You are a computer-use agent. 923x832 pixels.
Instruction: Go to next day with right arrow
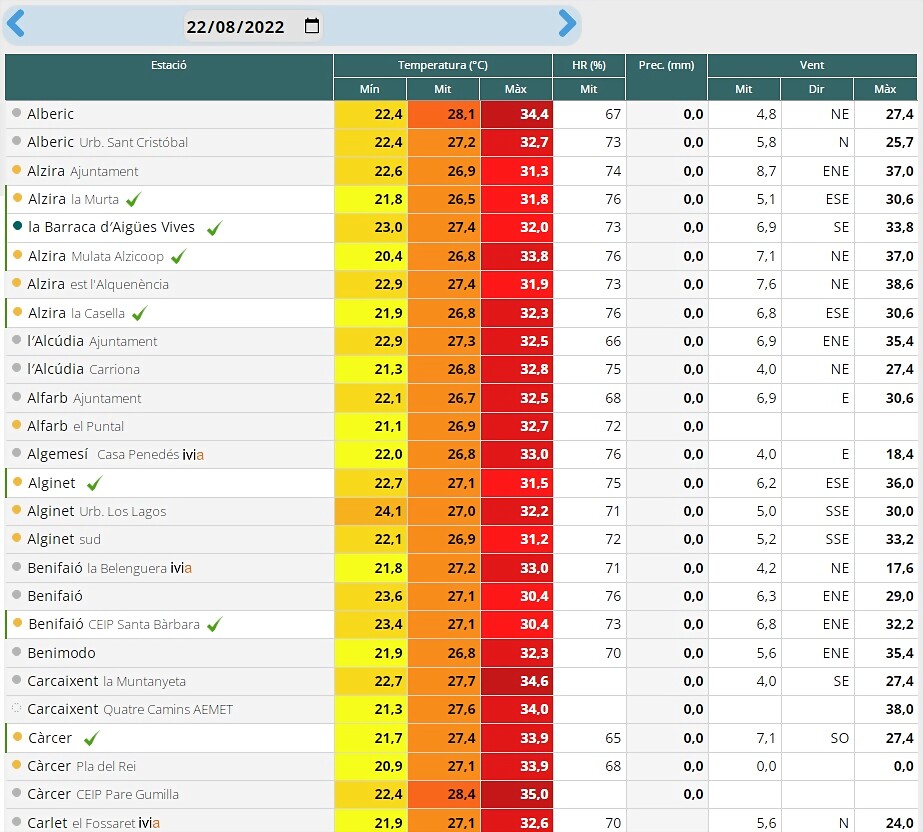(567, 24)
